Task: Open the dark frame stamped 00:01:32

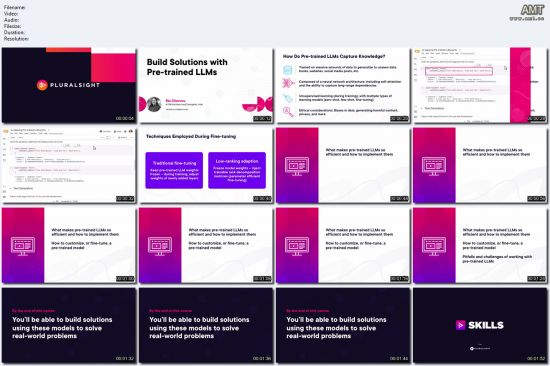Action: pos(69,325)
